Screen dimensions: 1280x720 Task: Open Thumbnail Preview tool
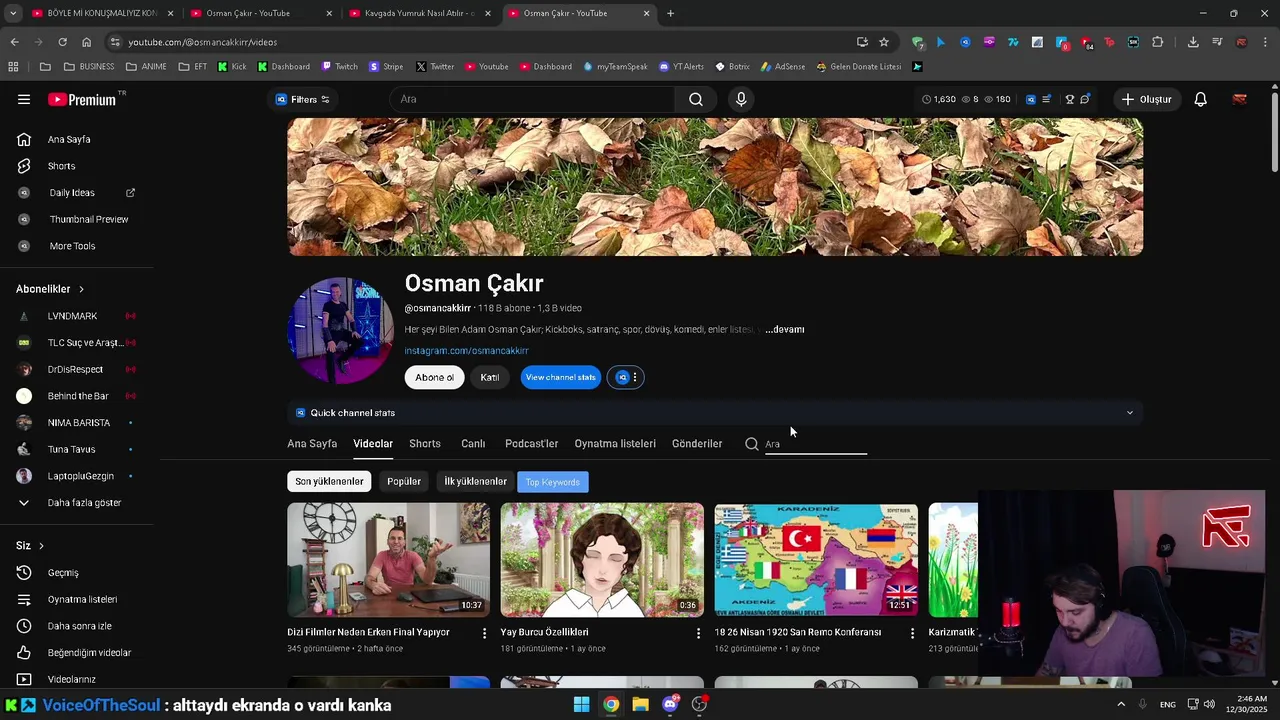coord(89,219)
